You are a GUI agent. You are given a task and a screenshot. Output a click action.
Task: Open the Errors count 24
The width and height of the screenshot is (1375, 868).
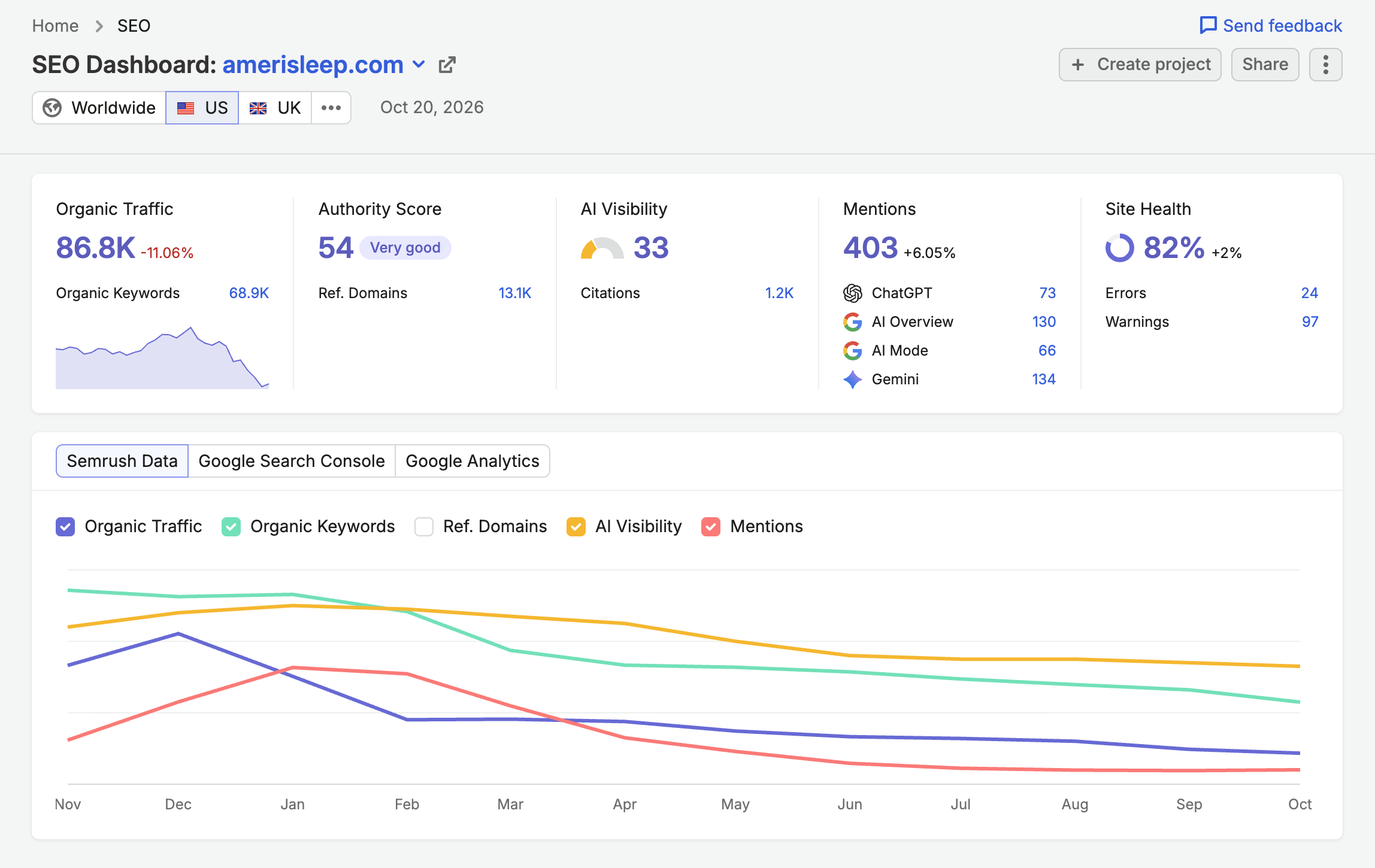tap(1309, 293)
